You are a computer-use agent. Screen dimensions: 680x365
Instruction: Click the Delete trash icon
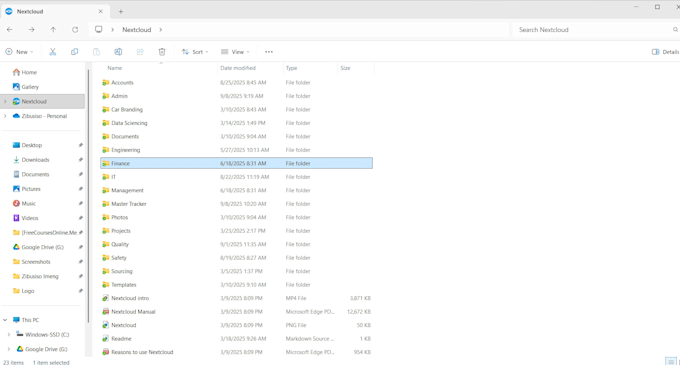162,52
